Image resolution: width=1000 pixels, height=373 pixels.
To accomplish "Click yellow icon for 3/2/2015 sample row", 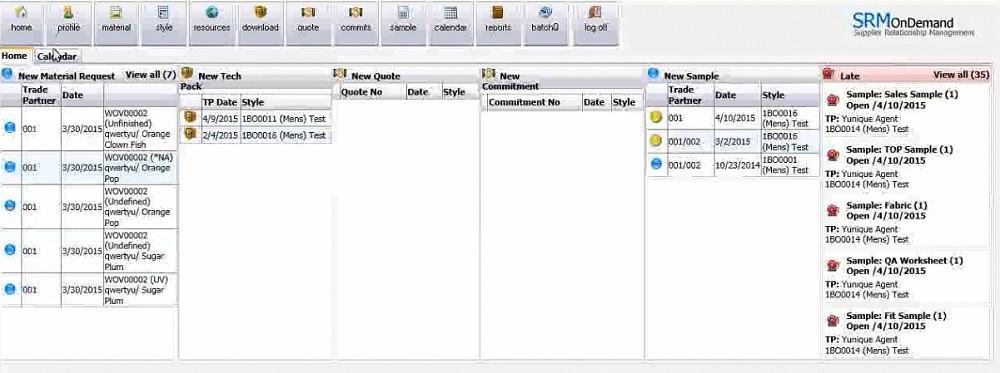I will pyautogui.click(x=656, y=141).
